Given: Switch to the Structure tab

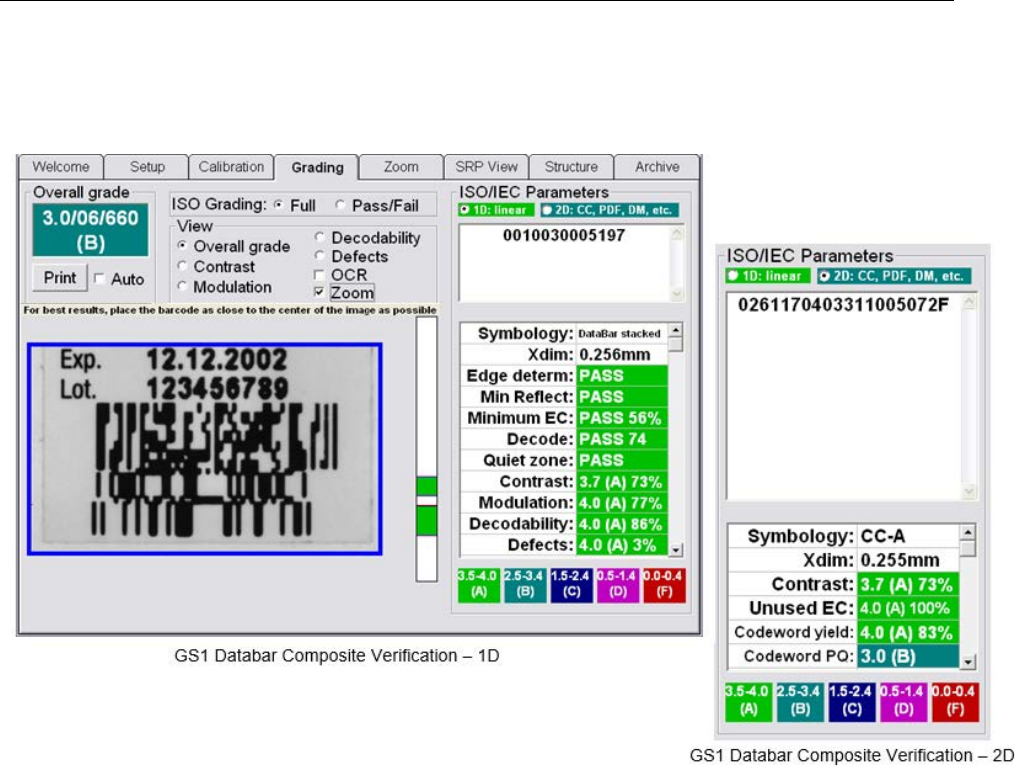Looking at the screenshot, I should [571, 167].
